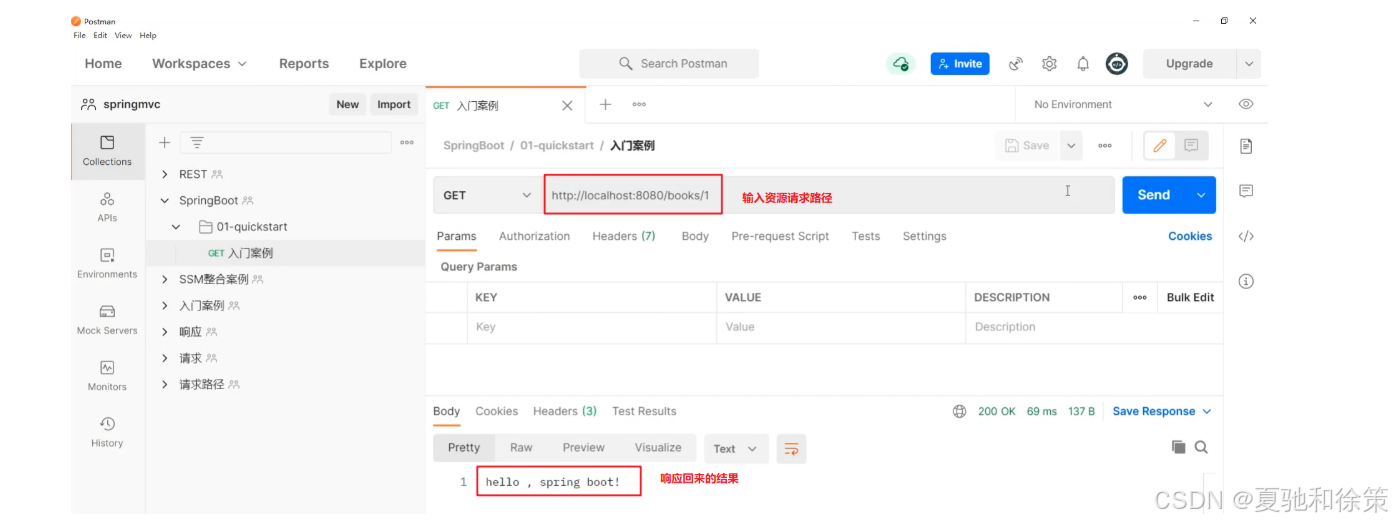Toggle word wrap in response body
The width and height of the screenshot is (1392, 523).
tap(791, 448)
